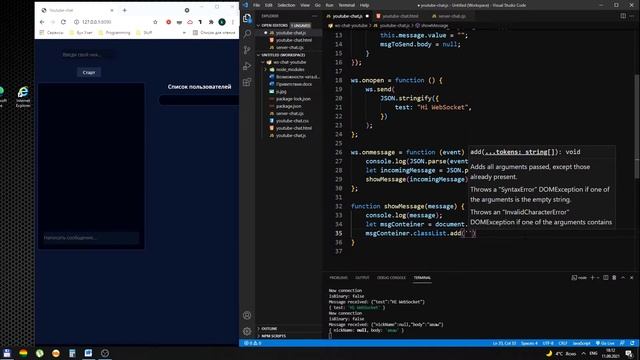Open the Accounts icon in activity bar
640x360 pixels.
coord(247,315)
